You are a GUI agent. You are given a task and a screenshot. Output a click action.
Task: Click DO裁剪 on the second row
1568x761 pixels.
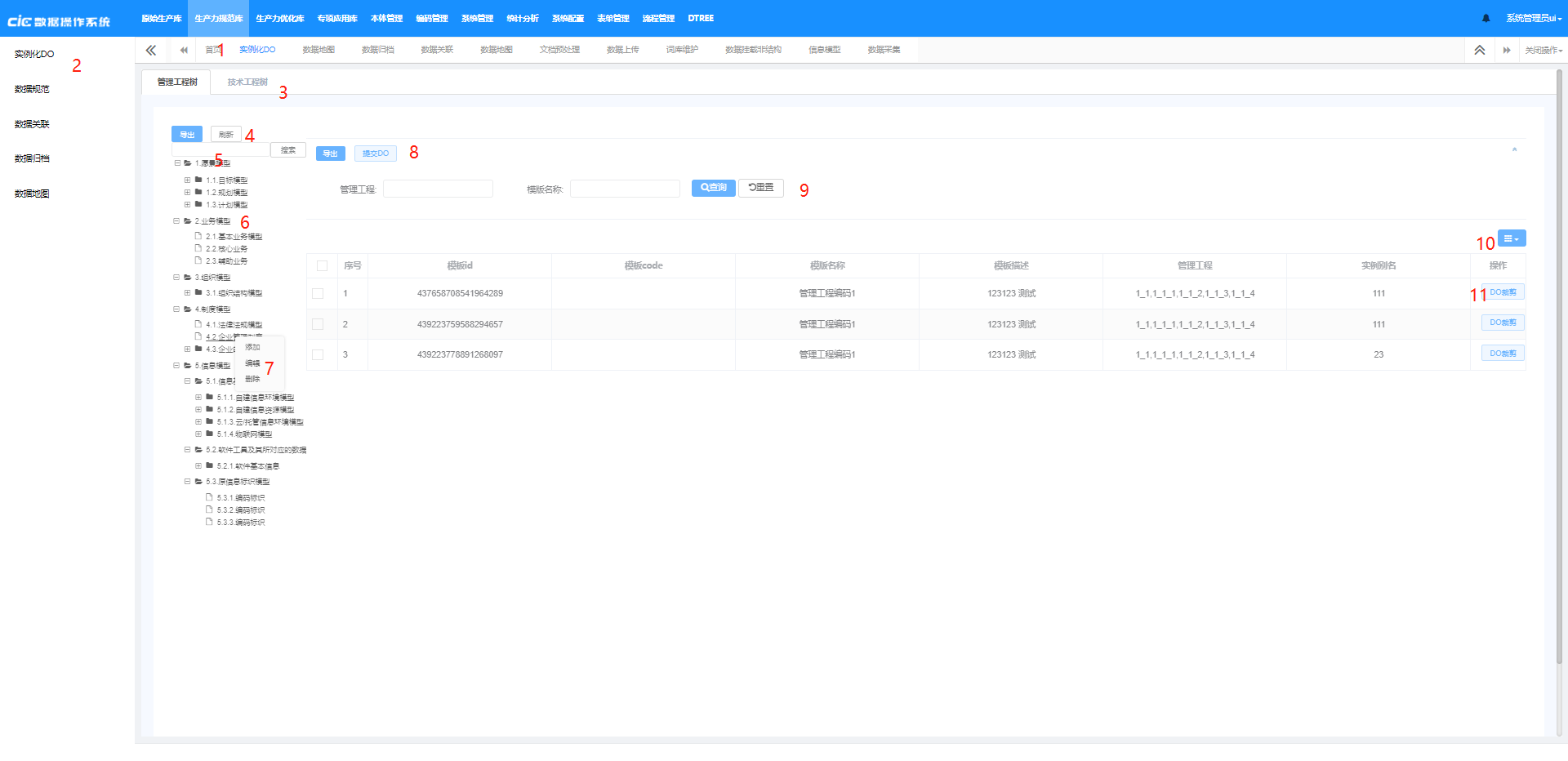(x=1502, y=322)
